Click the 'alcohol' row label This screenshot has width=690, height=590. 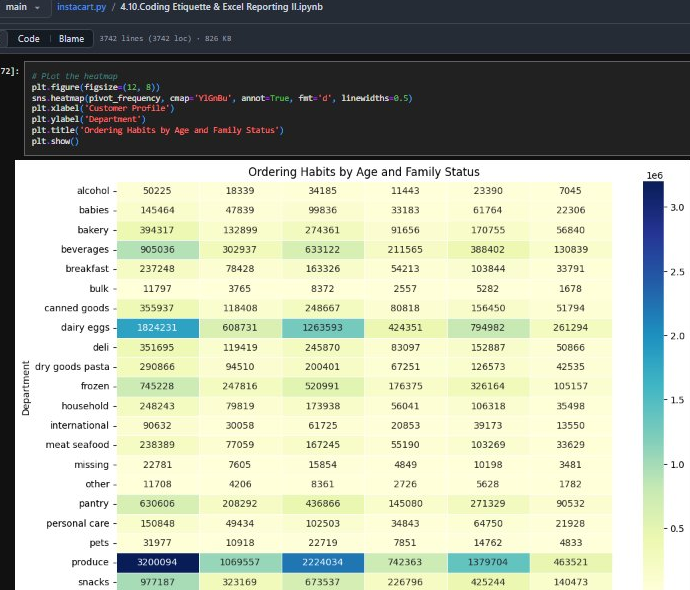(x=93, y=191)
